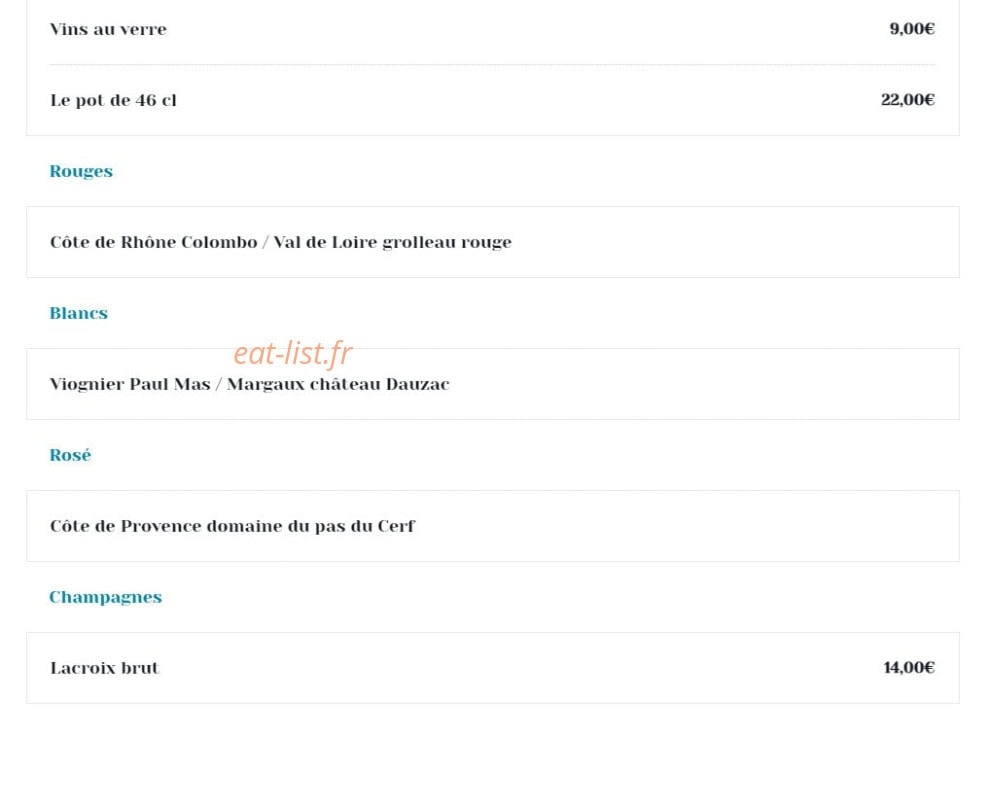Select the 22,00€ price

click(908, 100)
